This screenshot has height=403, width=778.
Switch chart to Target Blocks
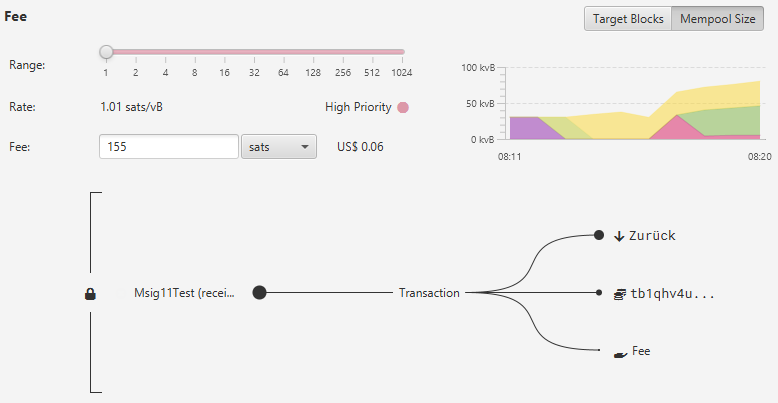628,19
